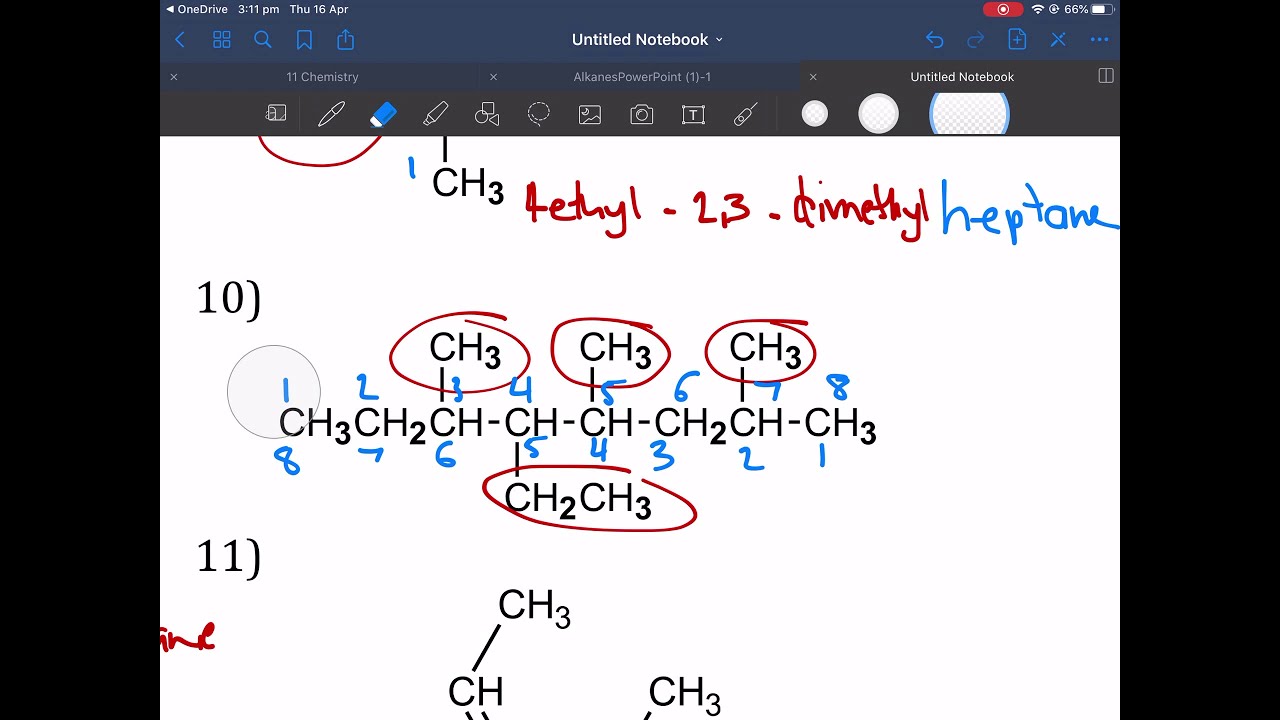This screenshot has width=1280, height=720.
Task: Select the Highlighter tool
Action: (x=436, y=114)
